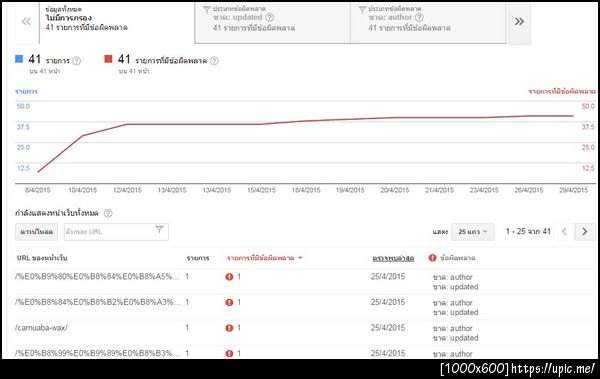The image size is (600, 379).
Task: Click 15/4/2015 date on chart axis
Action: pos(261,190)
